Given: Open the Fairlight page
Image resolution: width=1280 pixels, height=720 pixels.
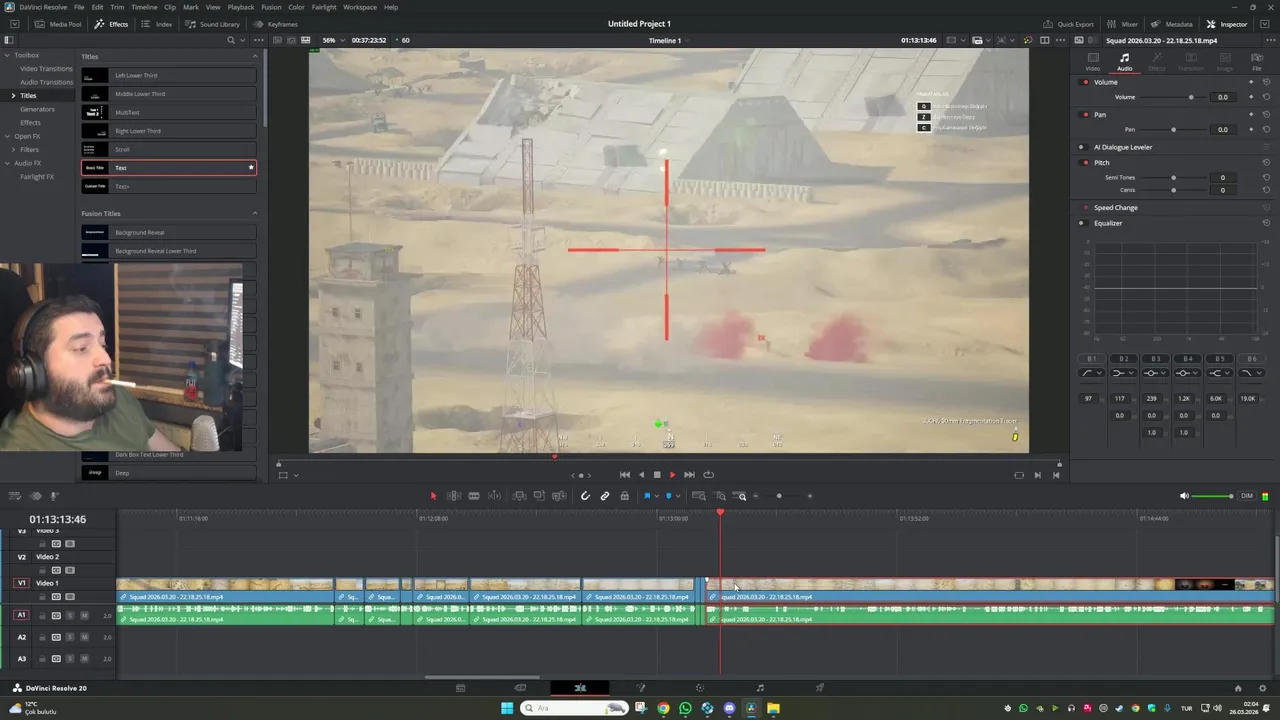Looking at the screenshot, I should coord(760,688).
